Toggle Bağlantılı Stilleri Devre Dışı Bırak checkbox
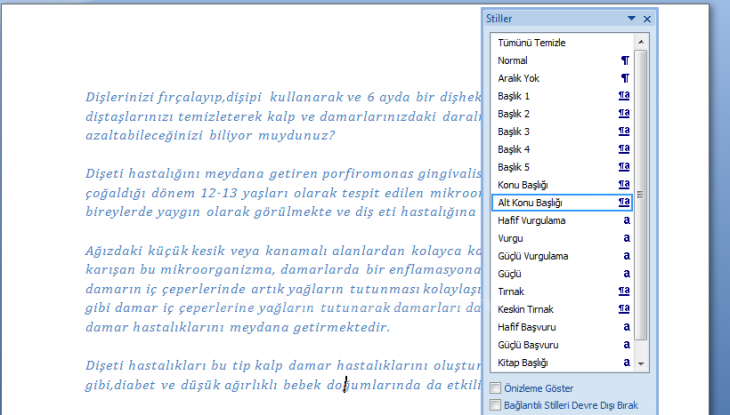This screenshot has height=415, width=730. (495, 405)
